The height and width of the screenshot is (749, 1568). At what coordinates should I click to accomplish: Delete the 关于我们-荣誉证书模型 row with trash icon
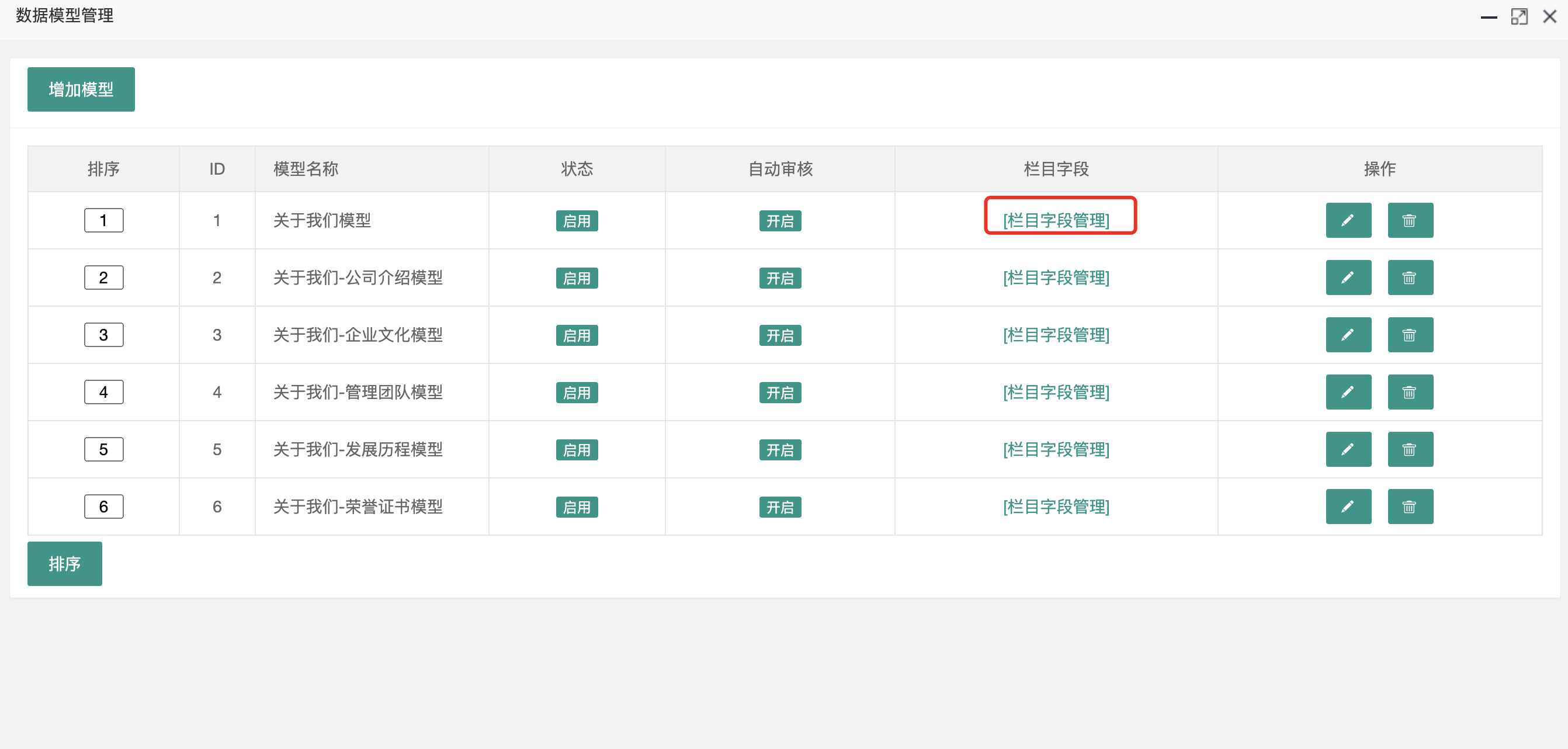(1410, 507)
